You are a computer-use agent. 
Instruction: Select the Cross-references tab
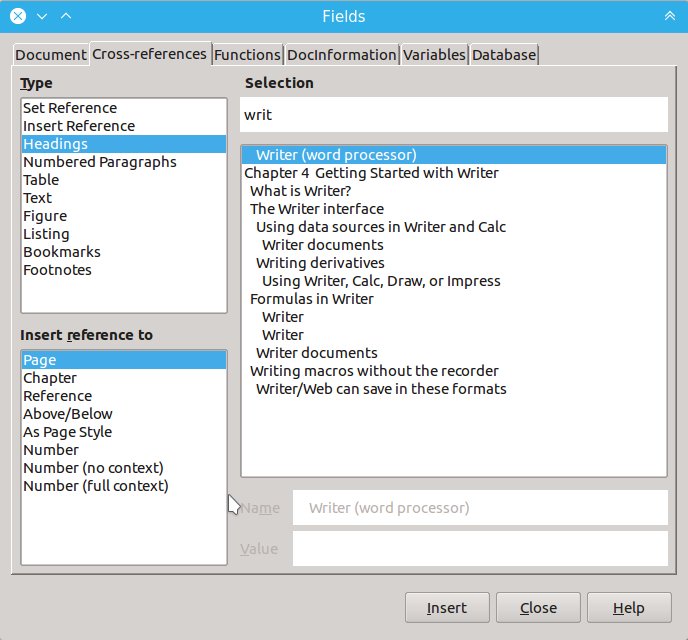(150, 54)
